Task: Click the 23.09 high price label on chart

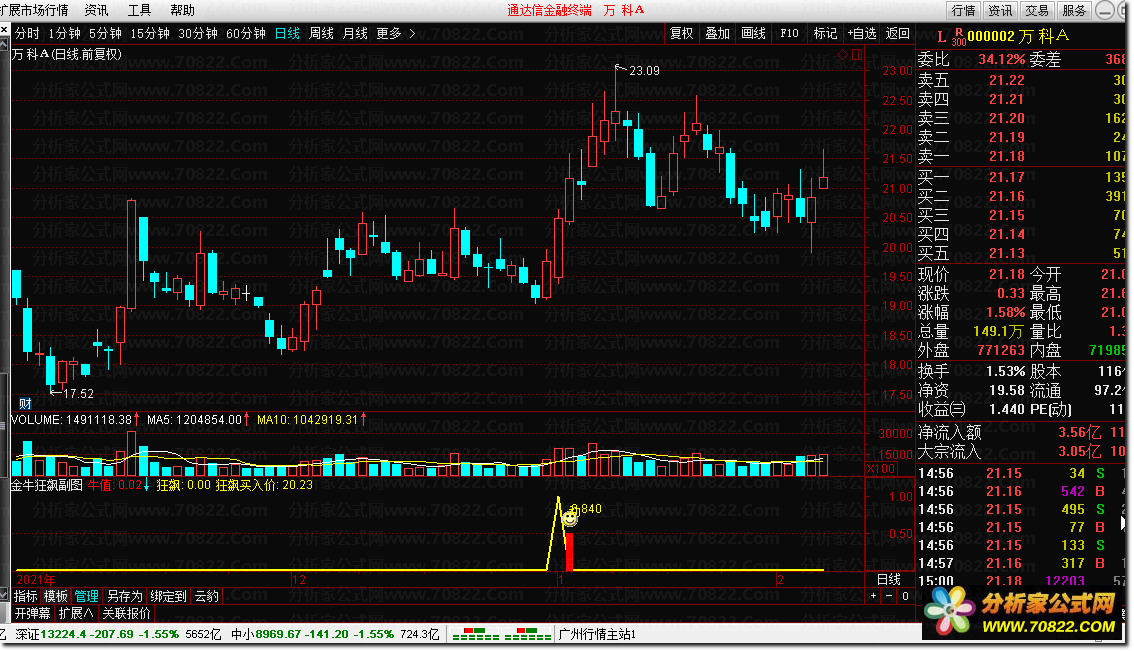Action: pos(644,70)
